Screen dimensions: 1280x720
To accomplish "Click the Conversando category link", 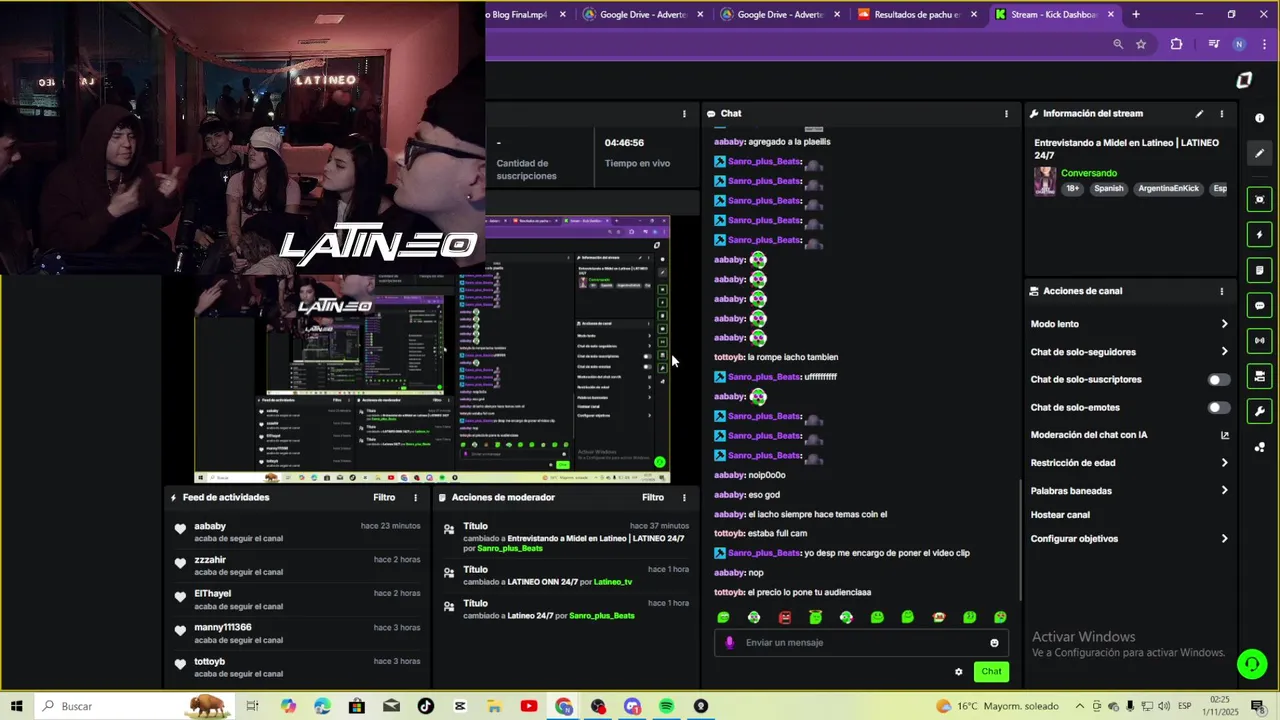I will (x=1088, y=174).
